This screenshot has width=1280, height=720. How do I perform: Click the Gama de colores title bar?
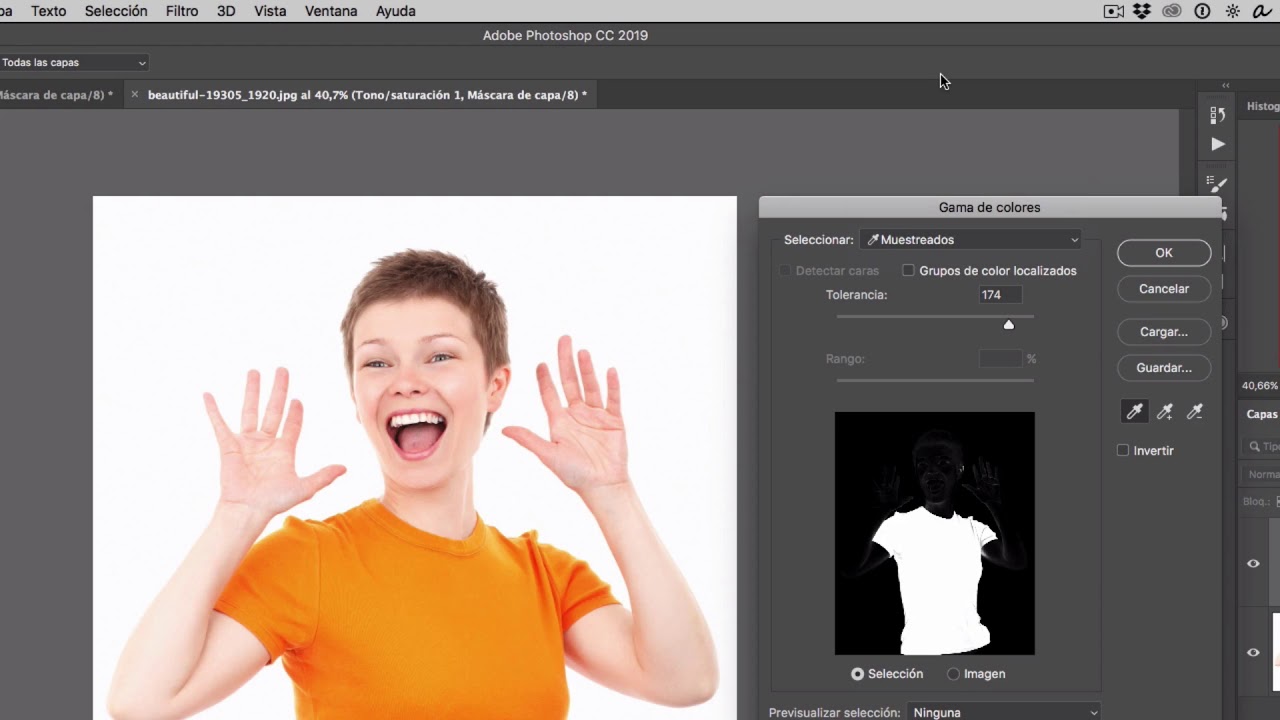[x=990, y=208]
